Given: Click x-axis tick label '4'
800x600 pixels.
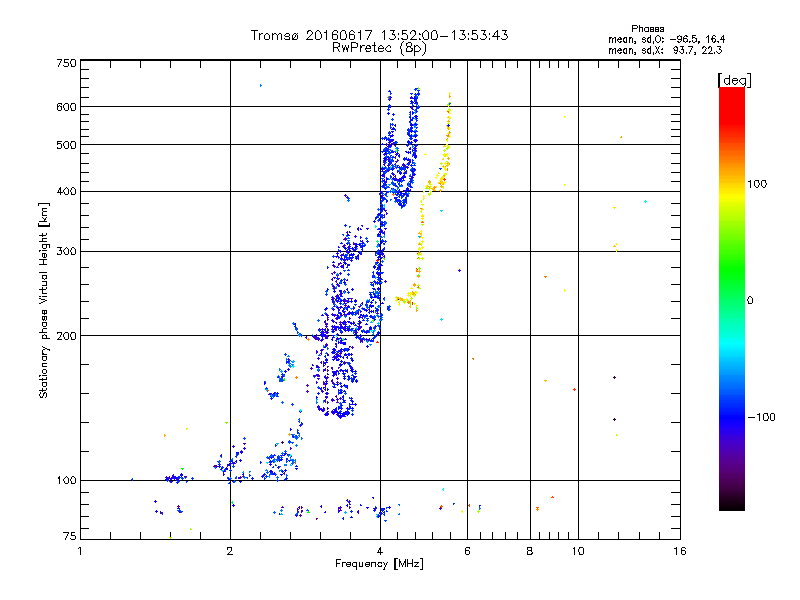Looking at the screenshot, I should coord(380,551).
